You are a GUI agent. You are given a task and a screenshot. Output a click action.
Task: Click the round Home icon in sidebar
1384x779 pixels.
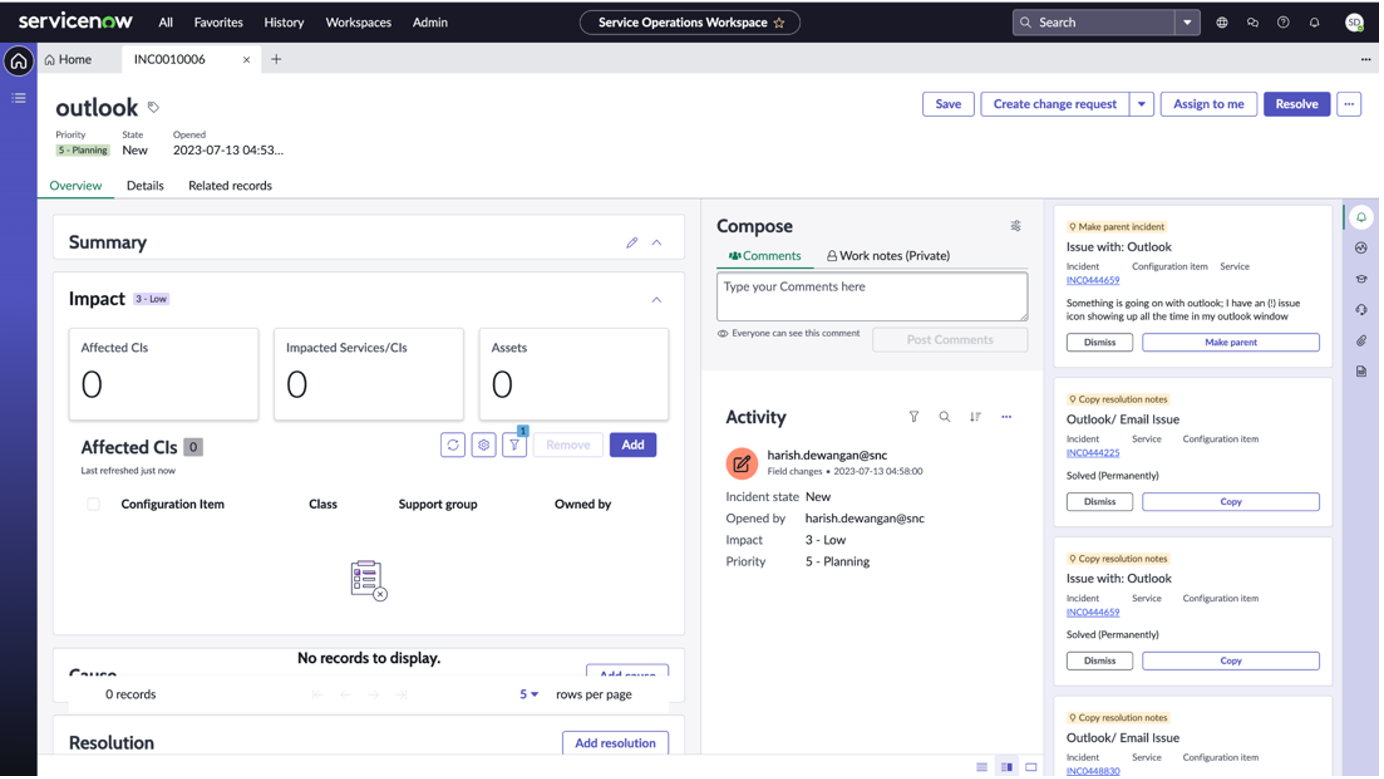click(x=18, y=61)
